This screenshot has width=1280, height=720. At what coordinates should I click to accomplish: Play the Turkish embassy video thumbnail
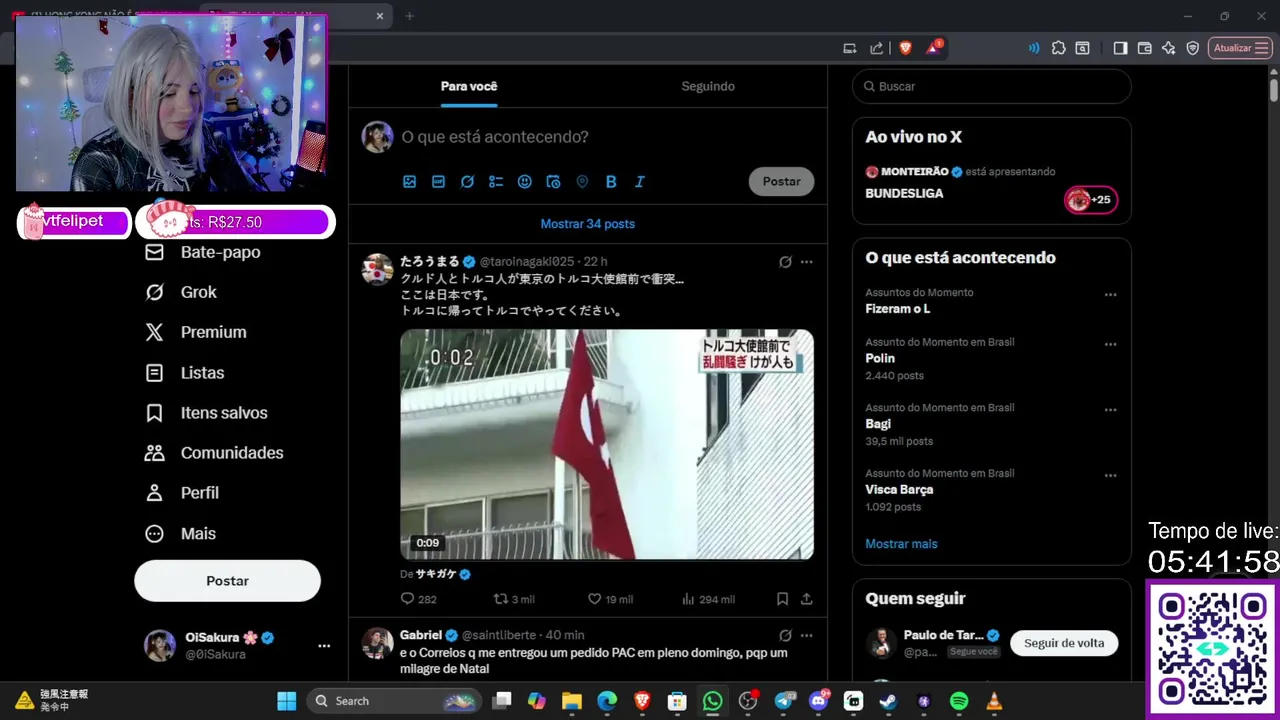pyautogui.click(x=607, y=444)
